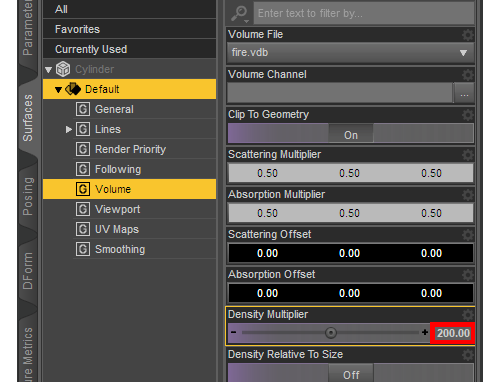Viewport: 500px width, 382px height.
Task: Click the Density Multiplier 200.00 value field
Action: click(x=453, y=333)
